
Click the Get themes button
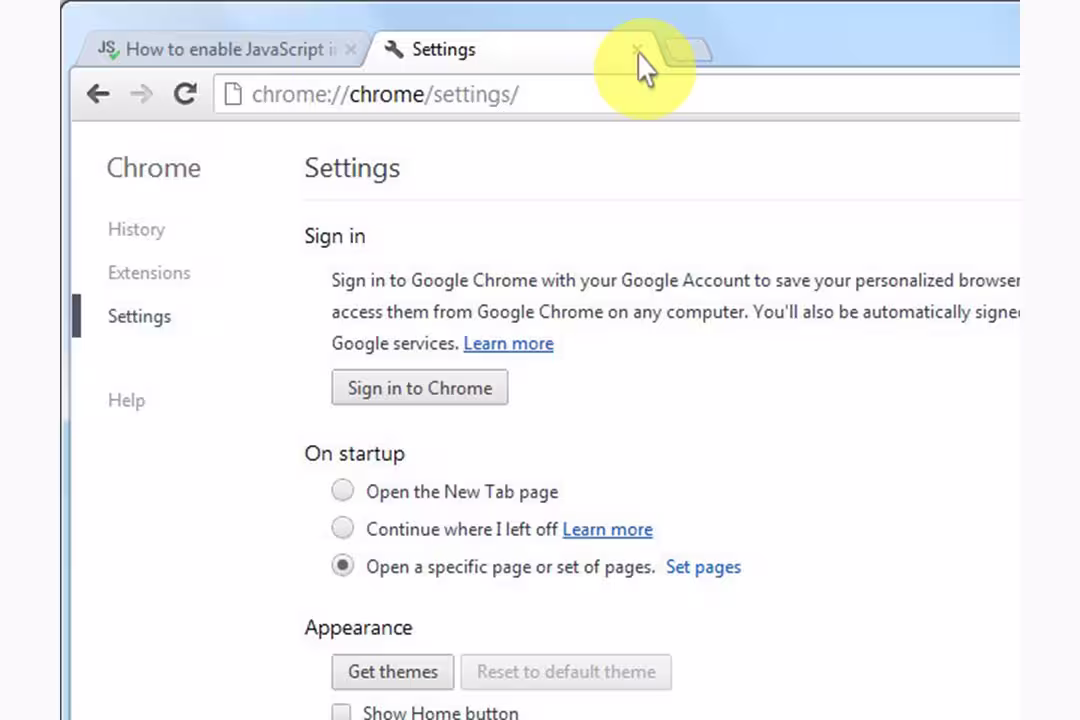392,672
